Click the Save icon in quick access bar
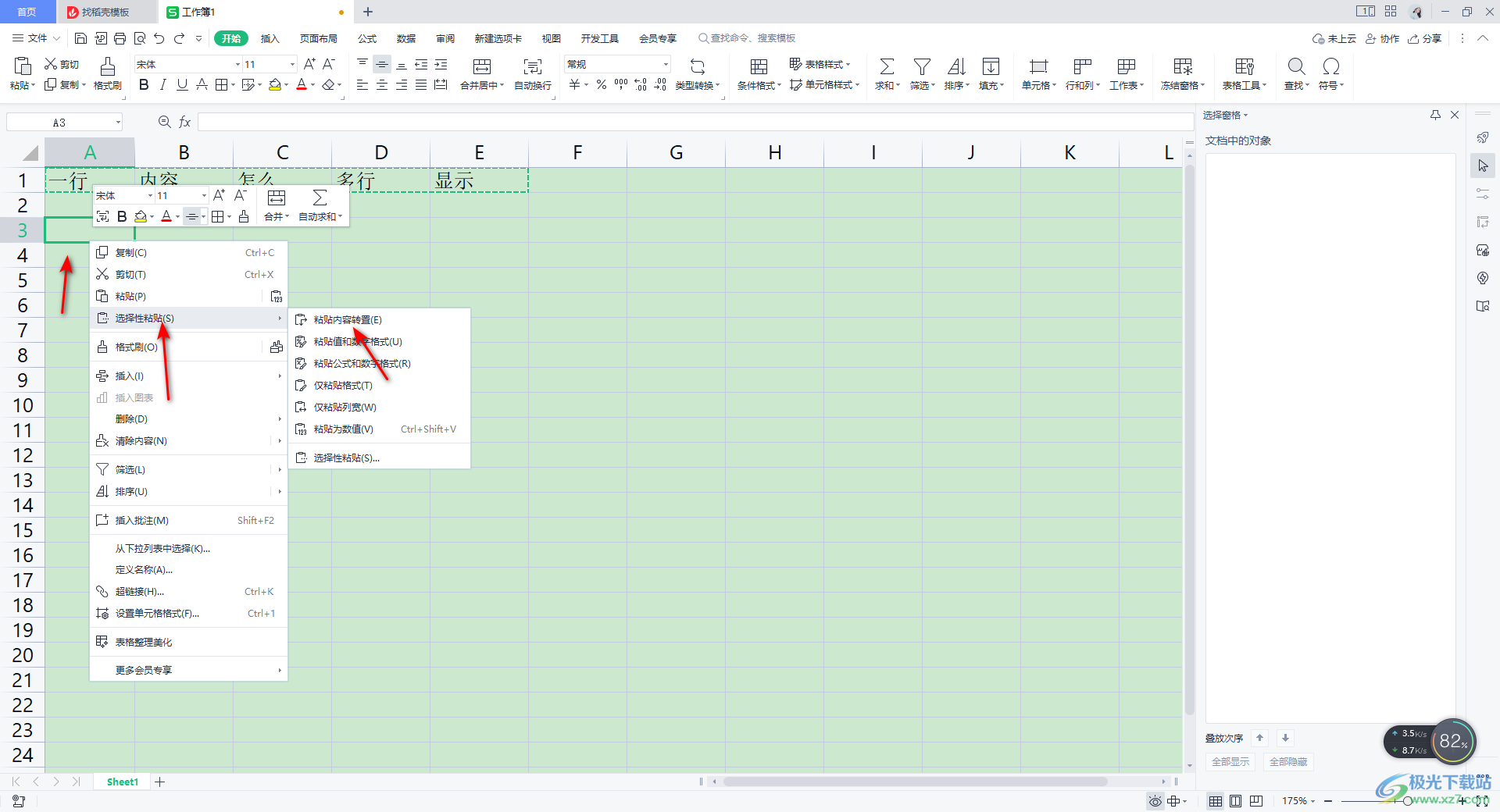Image resolution: width=1500 pixels, height=812 pixels. (x=80, y=38)
